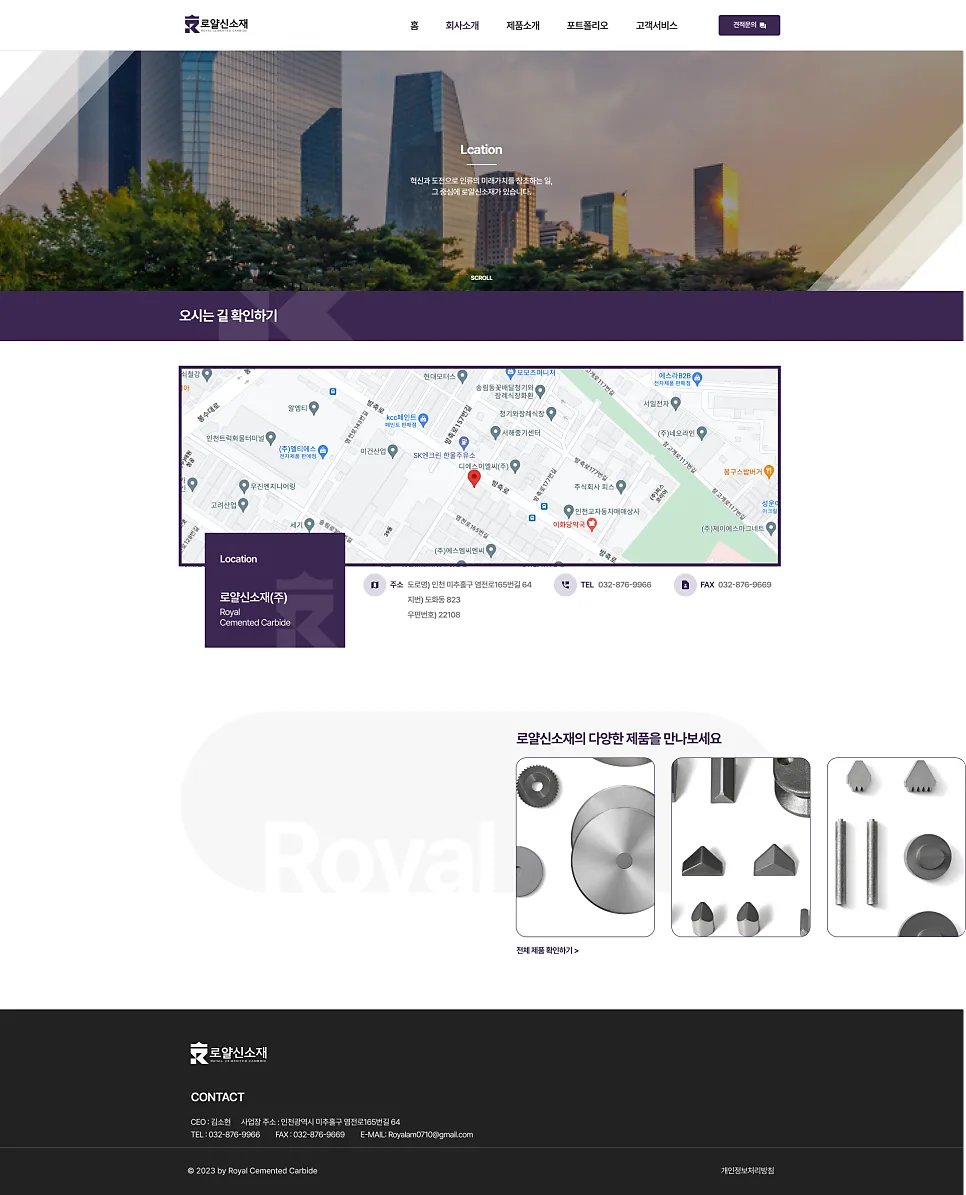Click the SCROLL indicator on hero banner
The image size is (966, 1195).
point(481,278)
